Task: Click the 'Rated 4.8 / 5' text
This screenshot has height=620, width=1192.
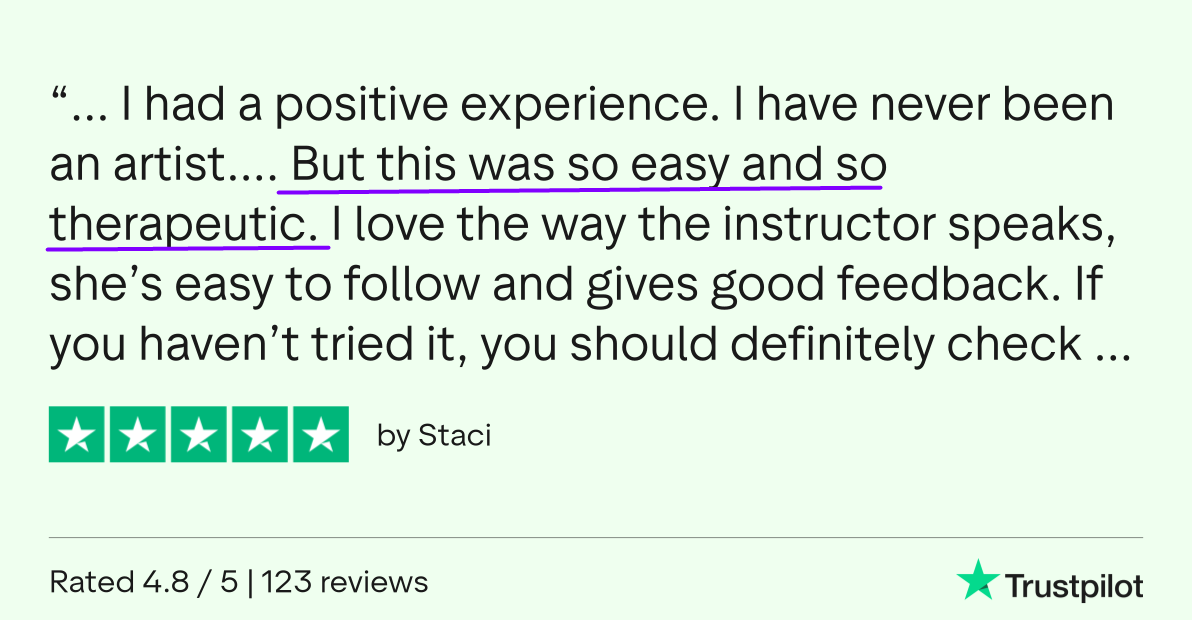Action: coord(144,582)
